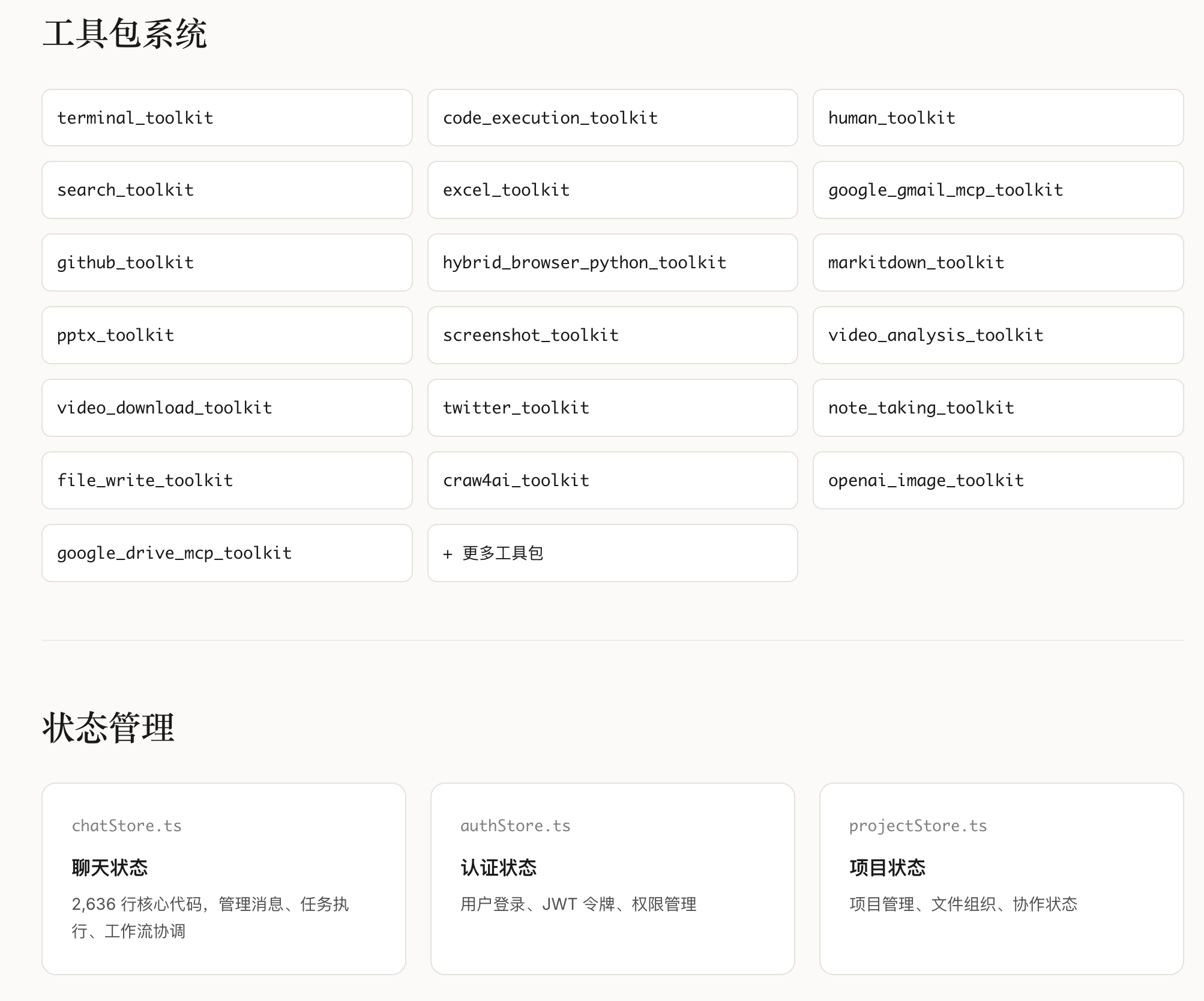This screenshot has width=1204, height=1001.
Task: Select the authStore.ts 认证状态 card
Action: 612,879
